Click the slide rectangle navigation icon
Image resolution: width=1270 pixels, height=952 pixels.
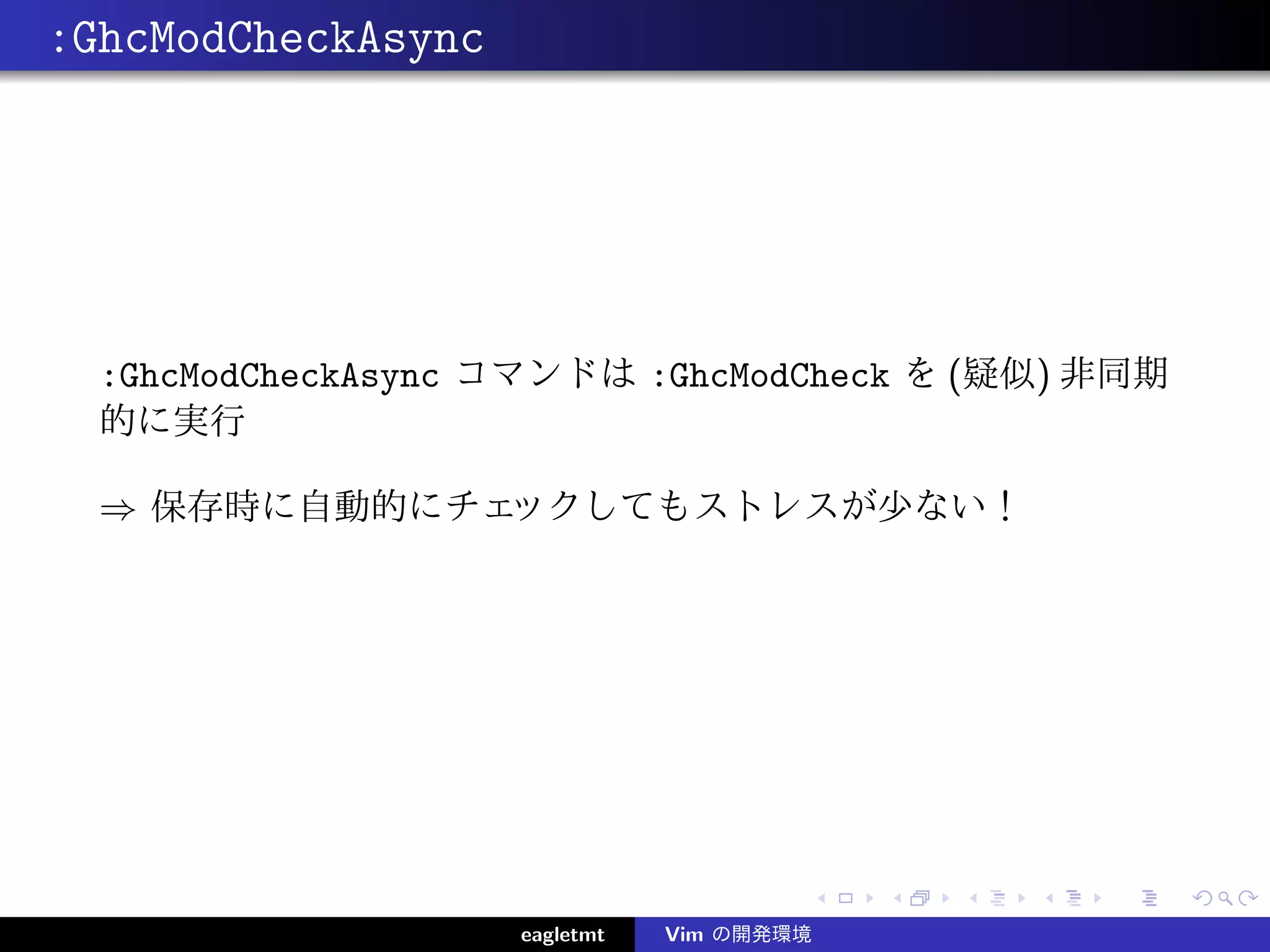coord(846,898)
